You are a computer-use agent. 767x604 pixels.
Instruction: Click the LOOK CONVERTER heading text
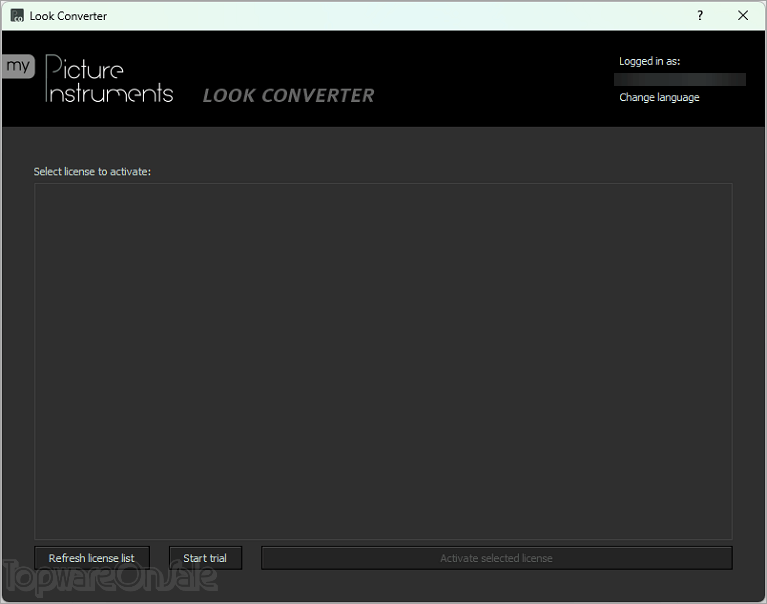289,95
